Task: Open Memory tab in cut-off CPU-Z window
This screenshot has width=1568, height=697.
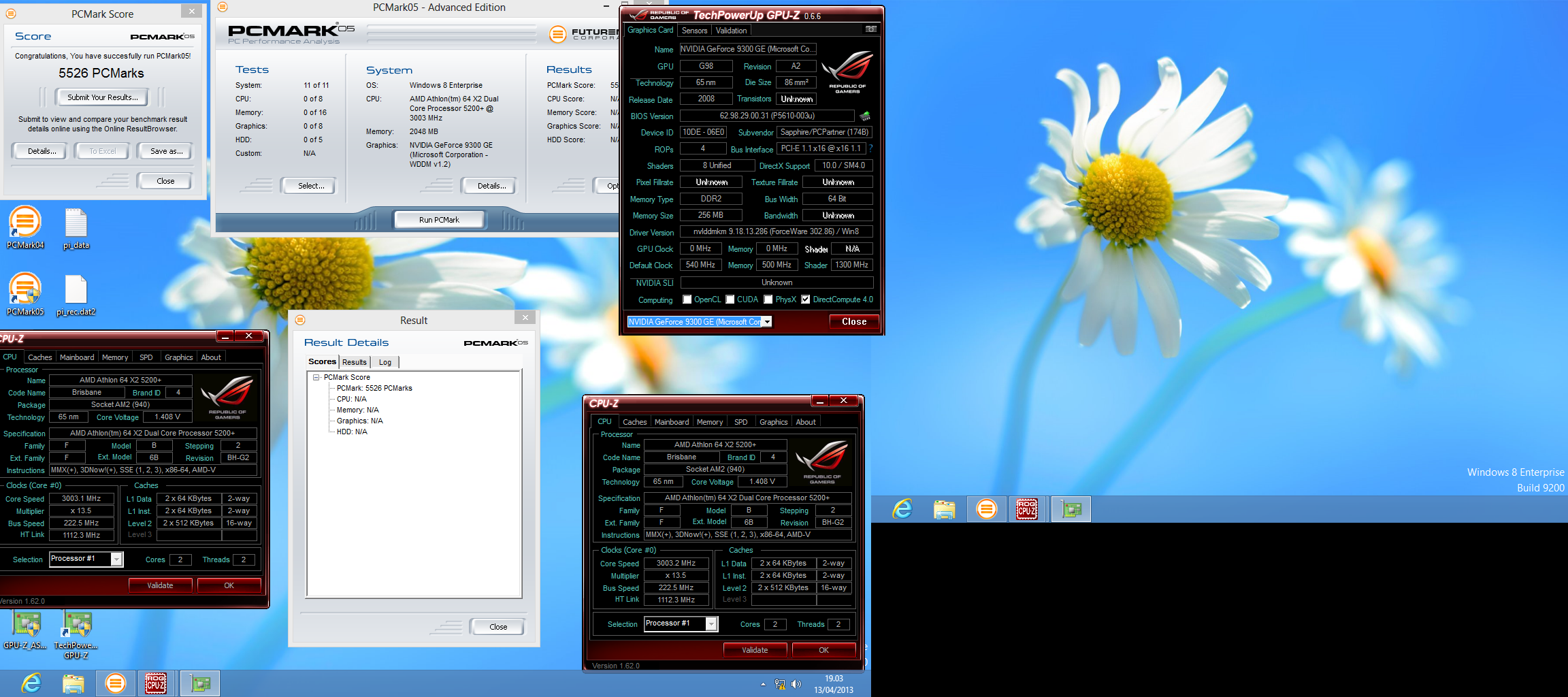Action: (115, 357)
